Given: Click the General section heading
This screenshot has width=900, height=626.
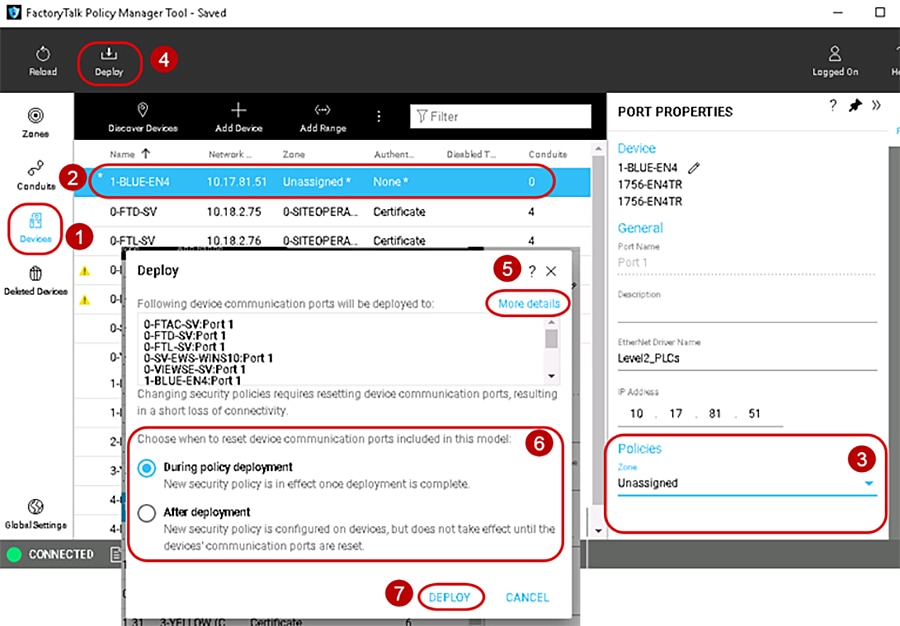Looking at the screenshot, I should (640, 228).
